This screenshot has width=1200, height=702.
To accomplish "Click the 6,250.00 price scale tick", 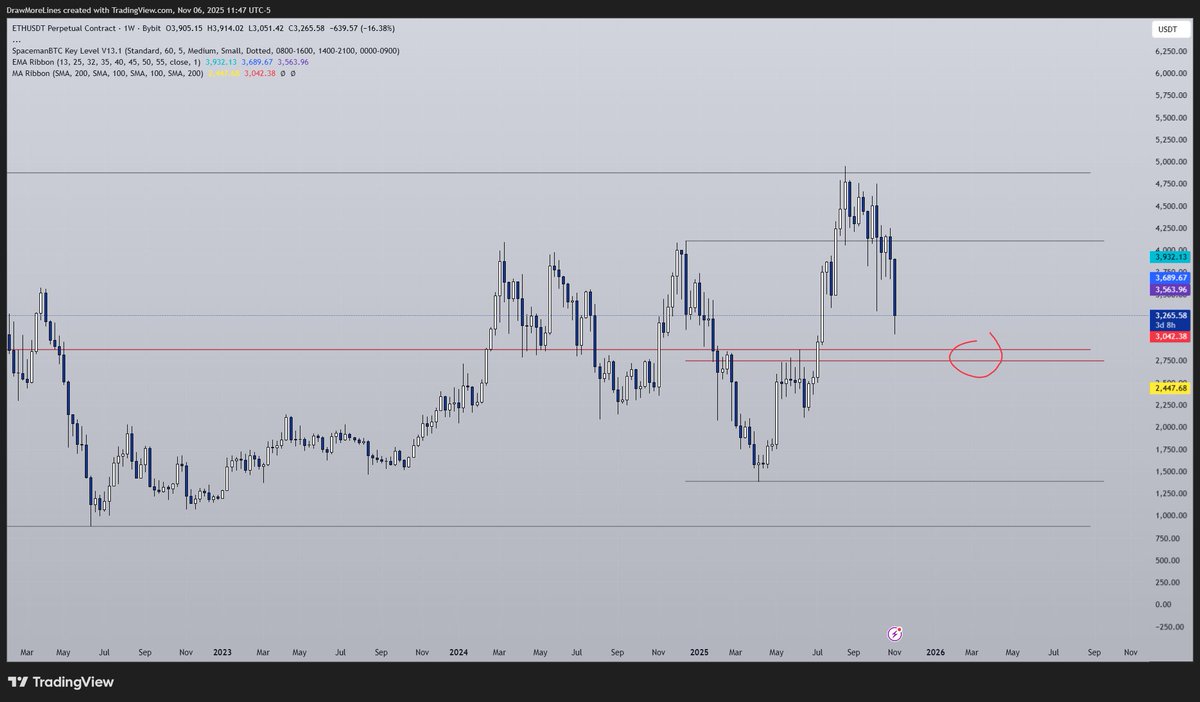I will click(1169, 51).
